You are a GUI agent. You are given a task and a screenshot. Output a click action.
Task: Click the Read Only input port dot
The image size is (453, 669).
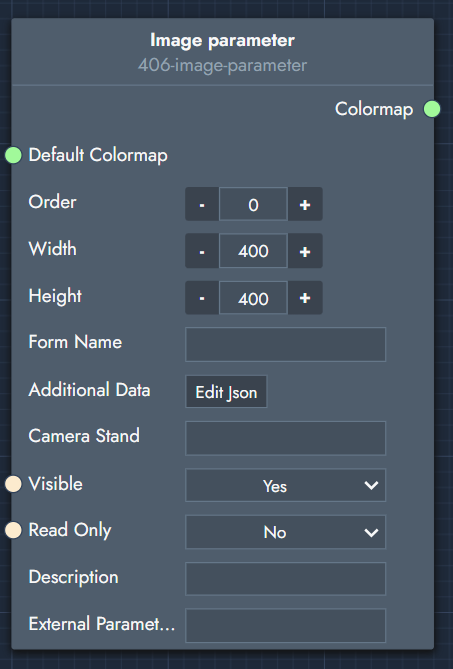13,530
